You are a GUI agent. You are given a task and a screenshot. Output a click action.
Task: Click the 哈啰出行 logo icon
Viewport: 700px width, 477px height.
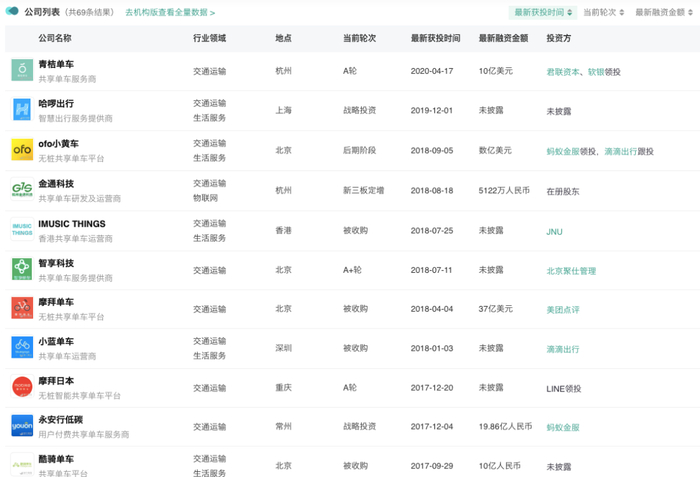tap(22, 110)
